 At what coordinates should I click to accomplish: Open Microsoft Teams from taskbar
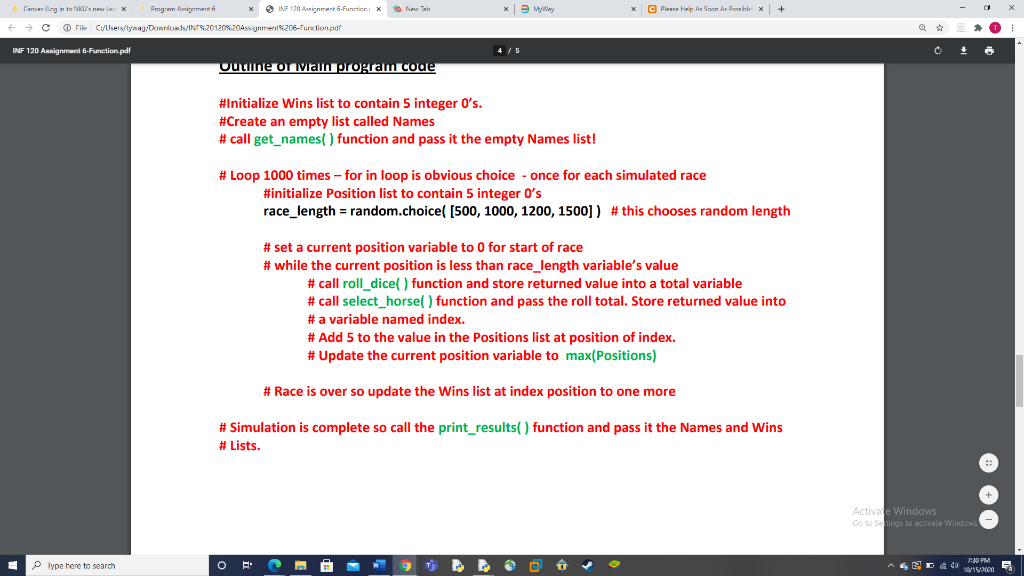[431, 566]
